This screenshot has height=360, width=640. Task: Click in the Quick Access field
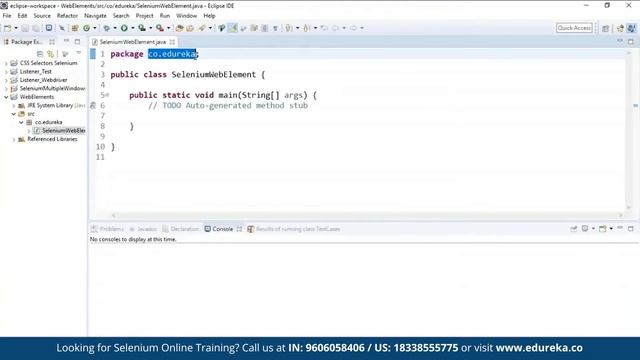coord(574,28)
